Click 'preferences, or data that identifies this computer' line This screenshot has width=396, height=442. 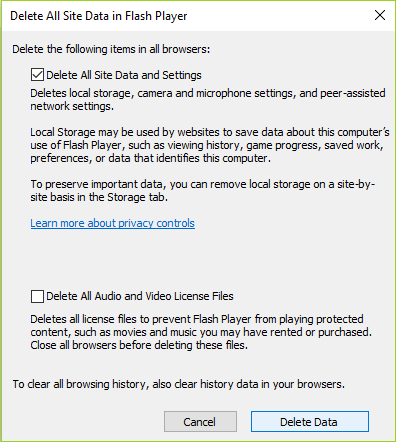[x=150, y=158]
